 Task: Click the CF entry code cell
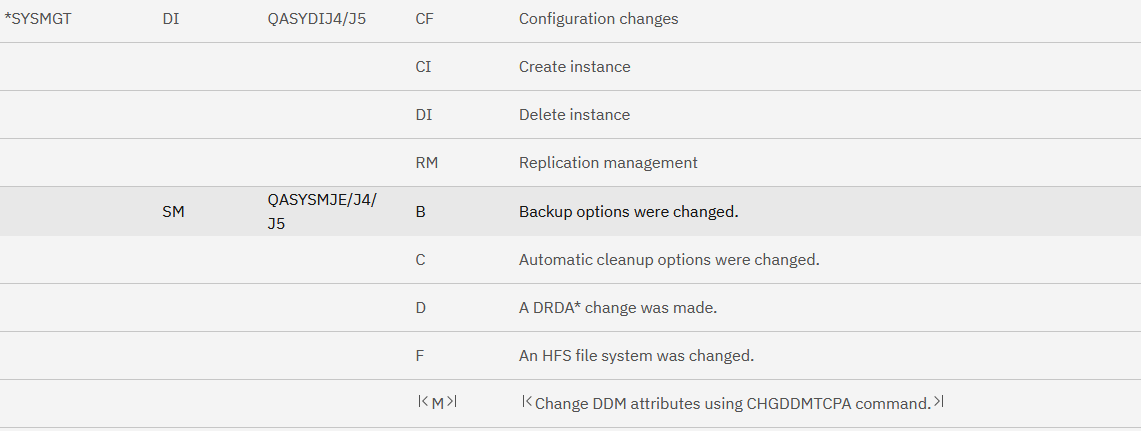(424, 19)
